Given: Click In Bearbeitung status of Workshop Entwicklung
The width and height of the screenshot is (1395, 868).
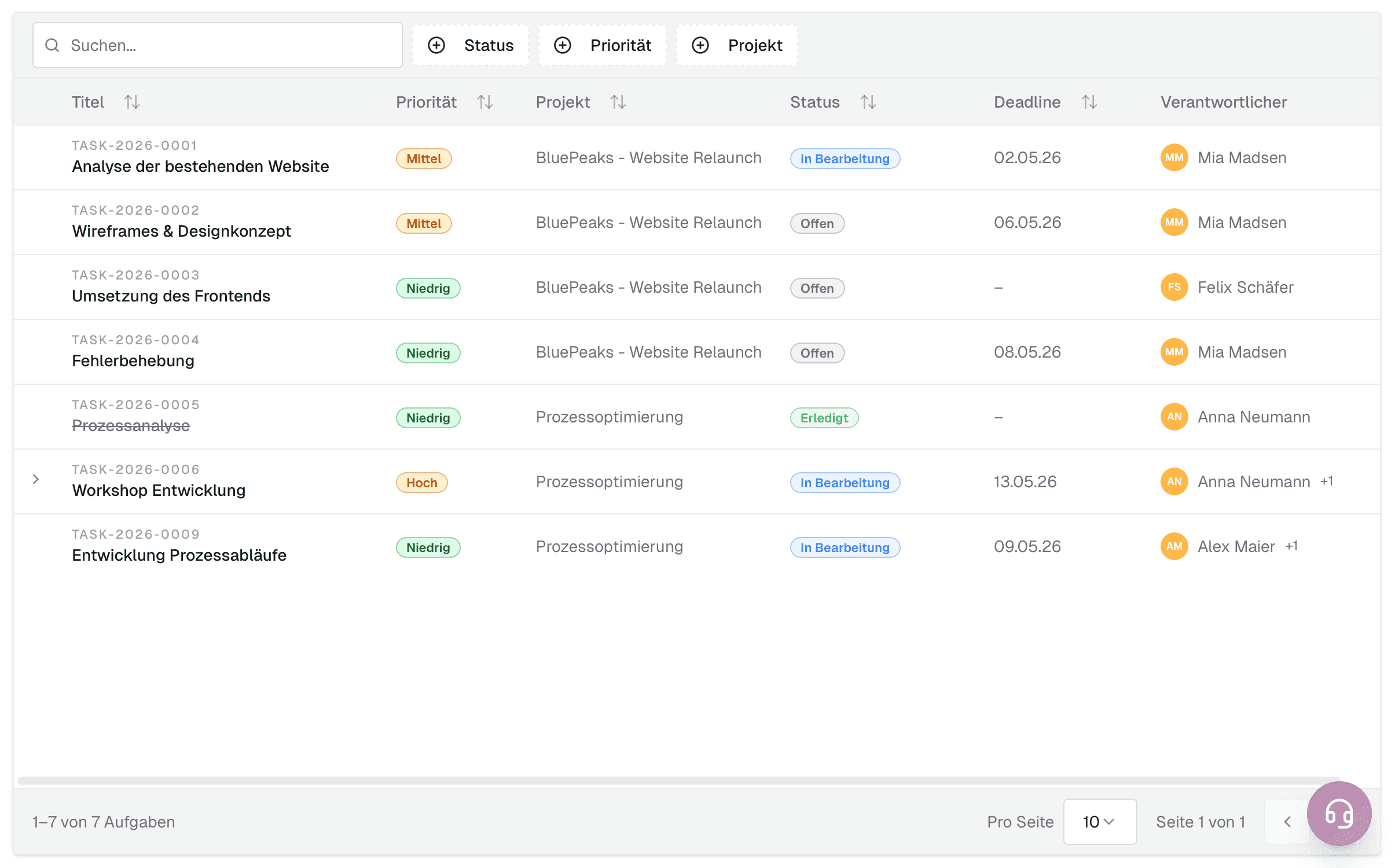Looking at the screenshot, I should 845,483.
